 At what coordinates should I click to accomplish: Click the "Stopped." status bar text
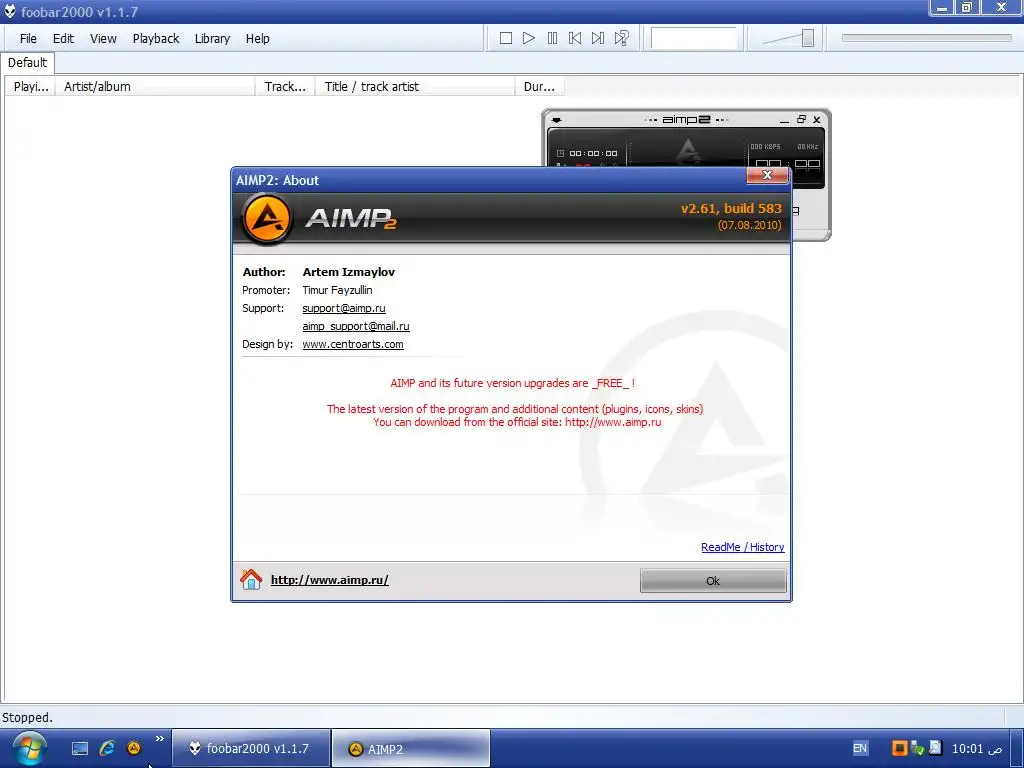[27, 718]
